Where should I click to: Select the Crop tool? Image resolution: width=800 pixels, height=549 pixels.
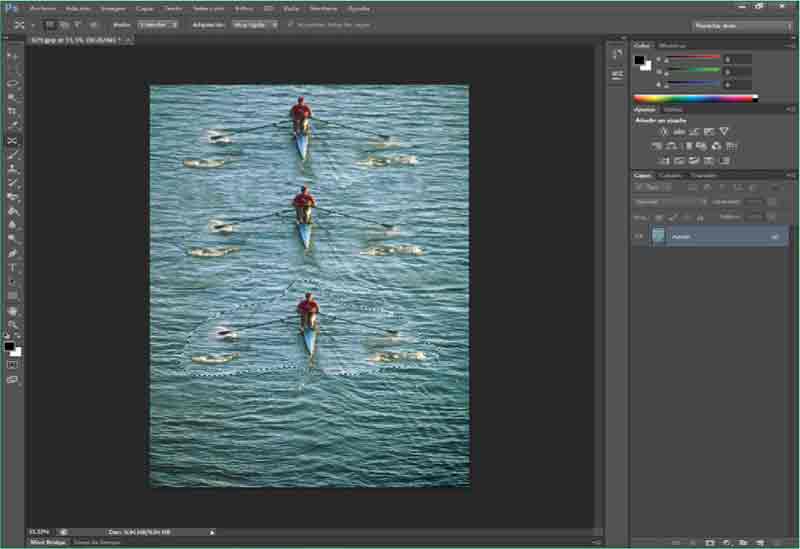tap(13, 112)
